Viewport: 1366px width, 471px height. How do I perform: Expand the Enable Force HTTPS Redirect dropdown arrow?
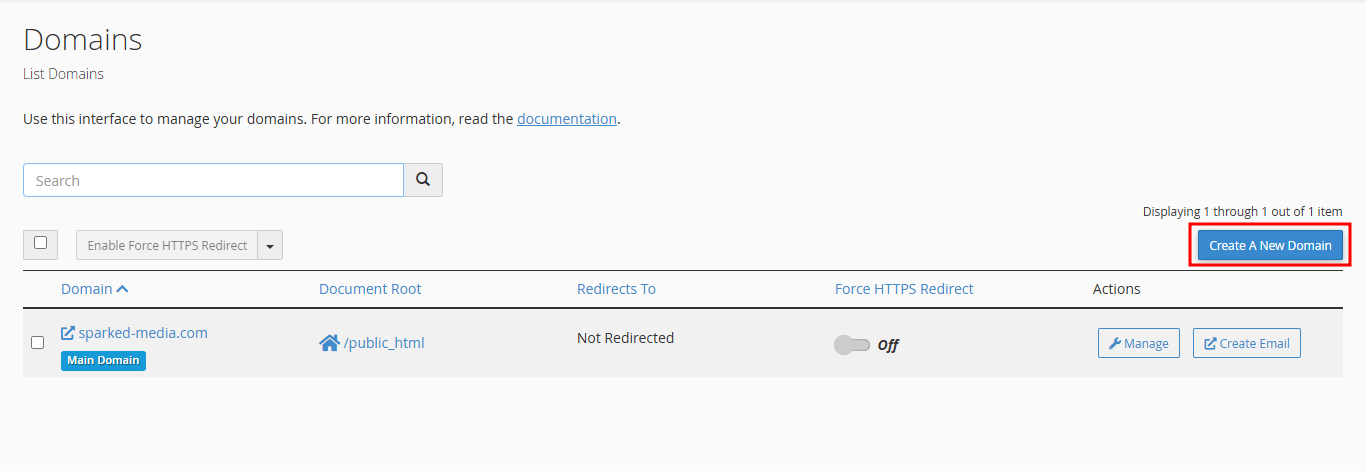click(270, 245)
